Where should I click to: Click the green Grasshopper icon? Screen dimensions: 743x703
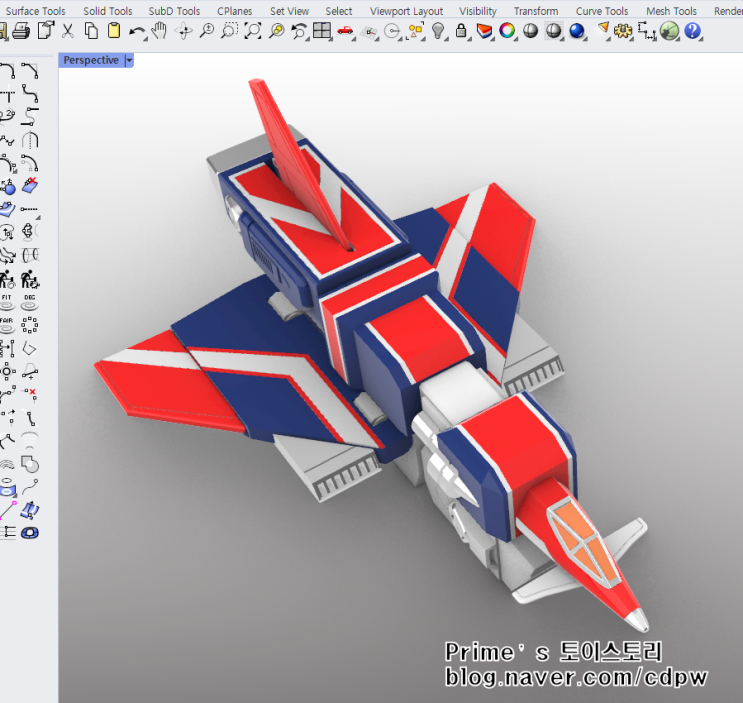pyautogui.click(x=669, y=32)
